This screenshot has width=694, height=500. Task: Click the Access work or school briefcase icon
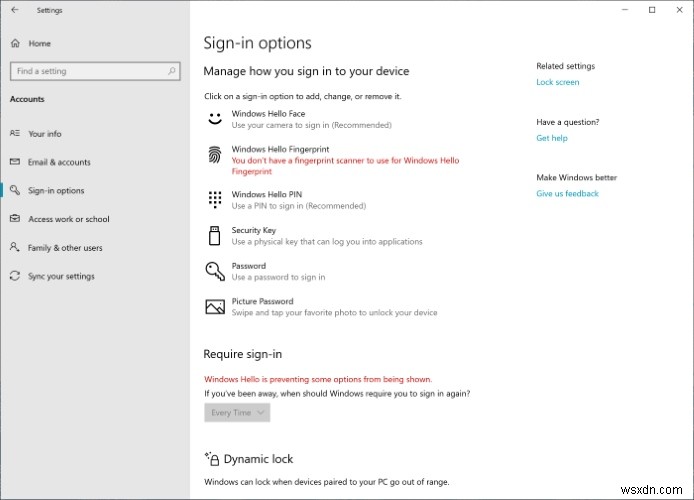[x=15, y=219]
